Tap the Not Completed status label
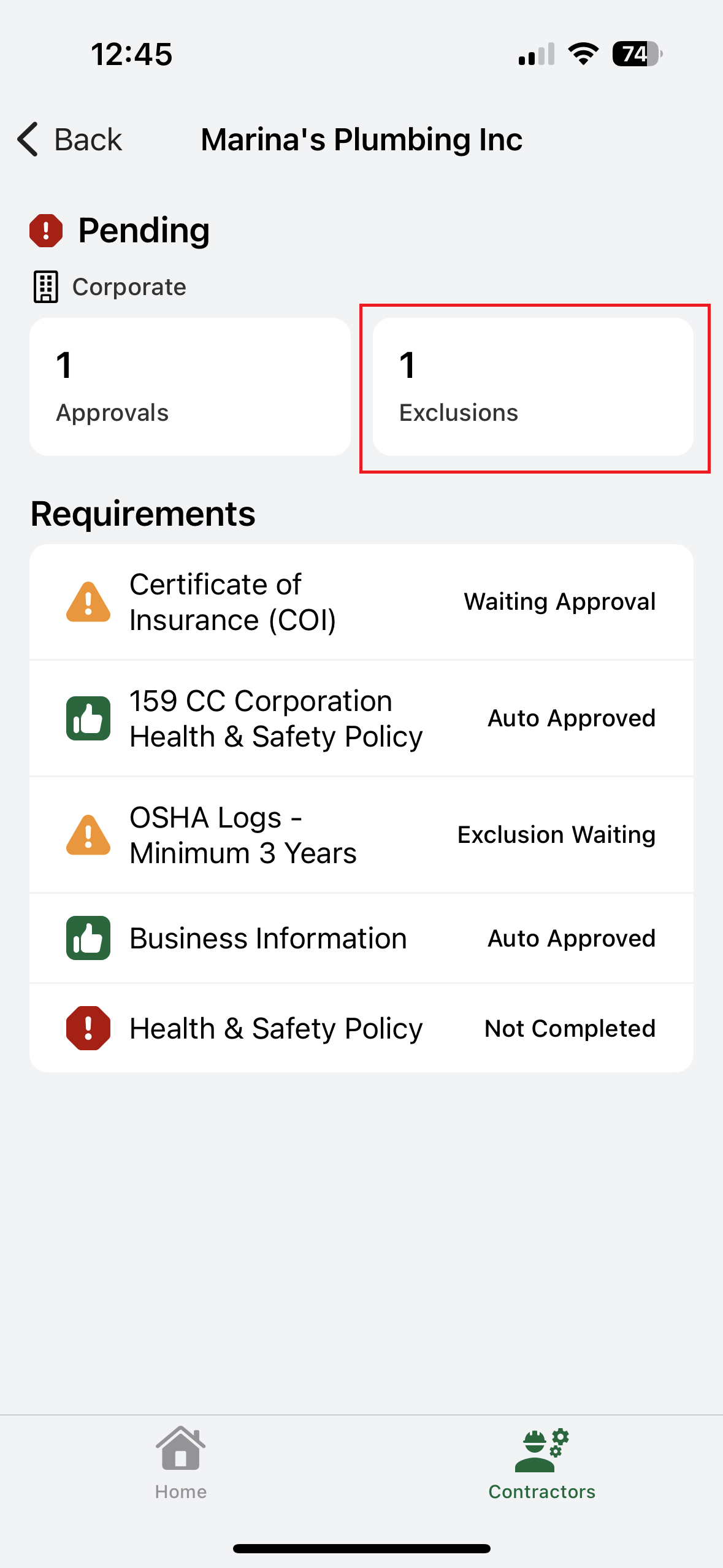Image resolution: width=723 pixels, height=1568 pixels. pyautogui.click(x=570, y=1028)
